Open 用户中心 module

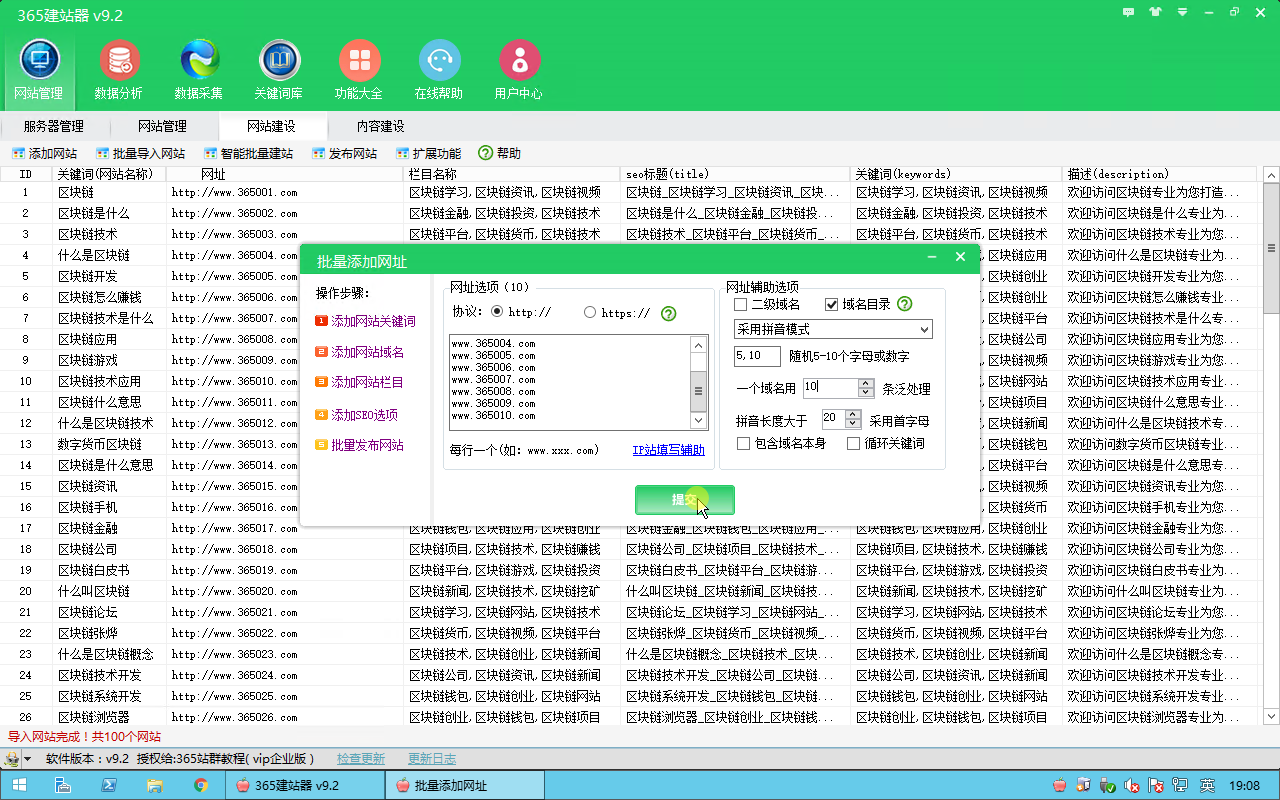point(519,70)
